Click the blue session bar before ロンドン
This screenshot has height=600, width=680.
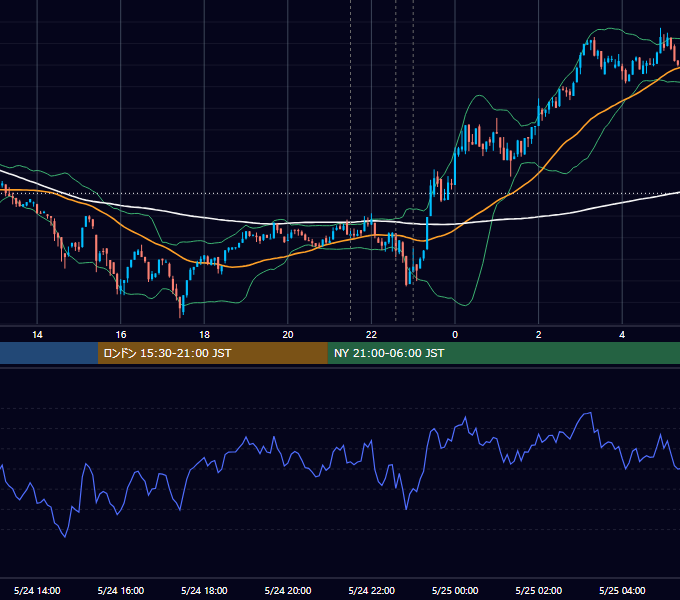49,353
